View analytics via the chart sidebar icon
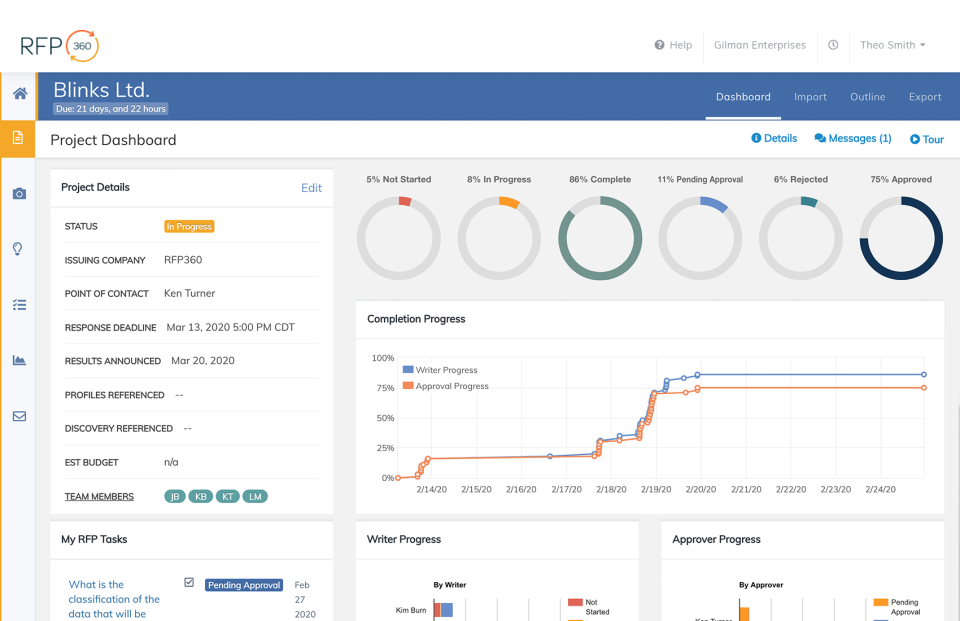 pos(18,360)
